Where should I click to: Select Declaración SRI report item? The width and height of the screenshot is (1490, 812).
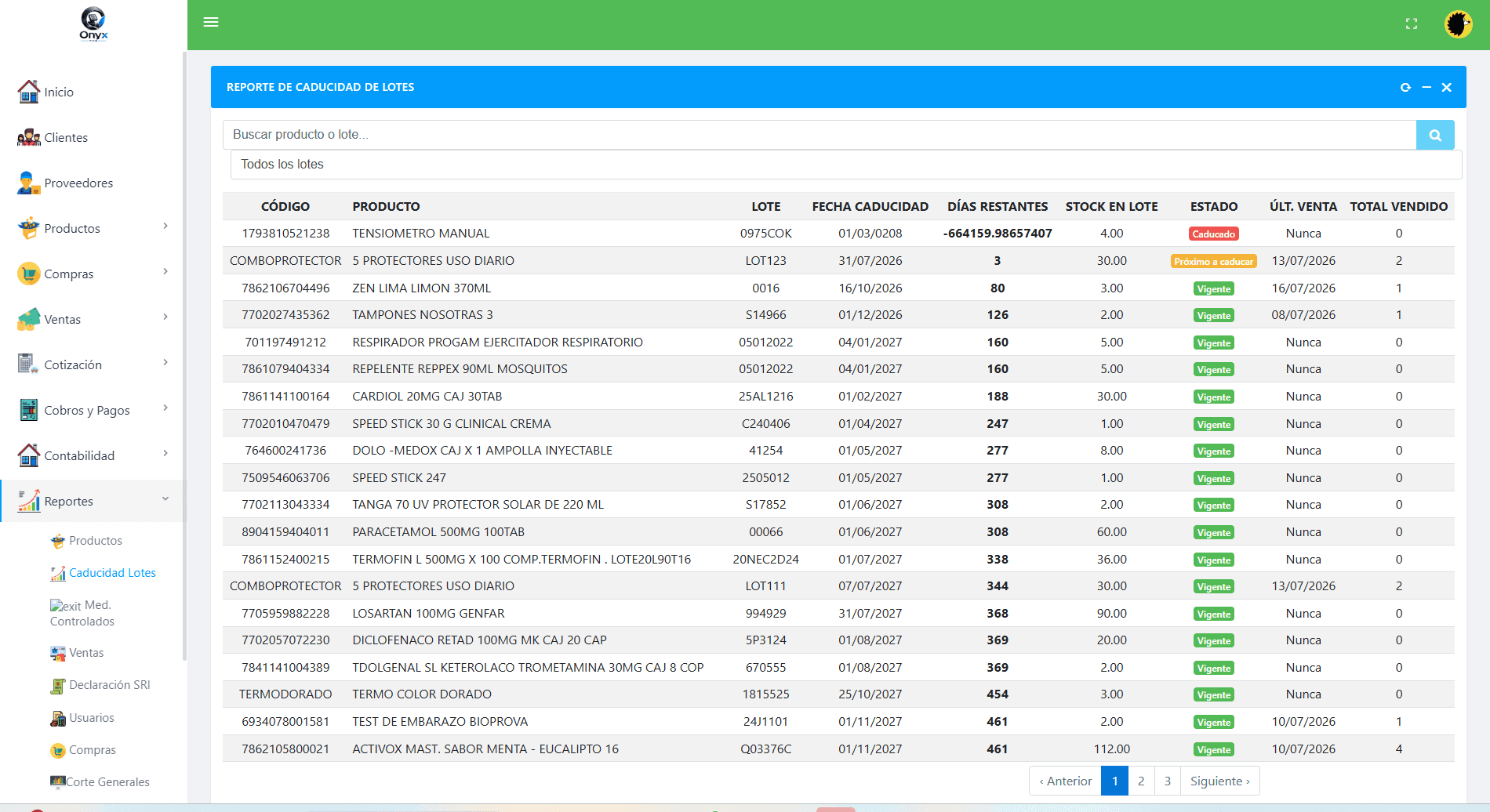pos(109,685)
